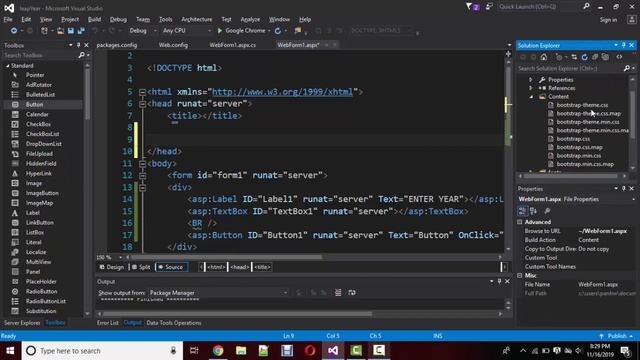Viewport: 640px width, 360px height.
Task: Open the File menu
Action: point(8,19)
